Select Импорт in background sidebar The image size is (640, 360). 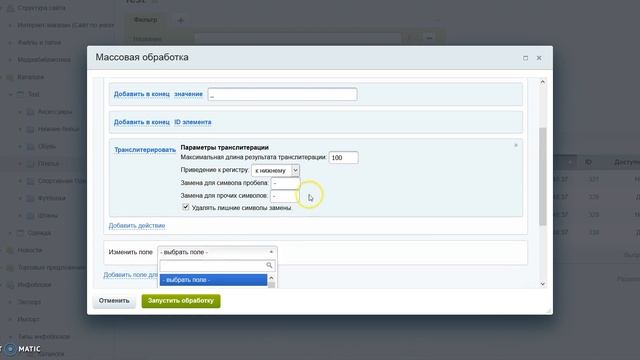[x=28, y=319]
